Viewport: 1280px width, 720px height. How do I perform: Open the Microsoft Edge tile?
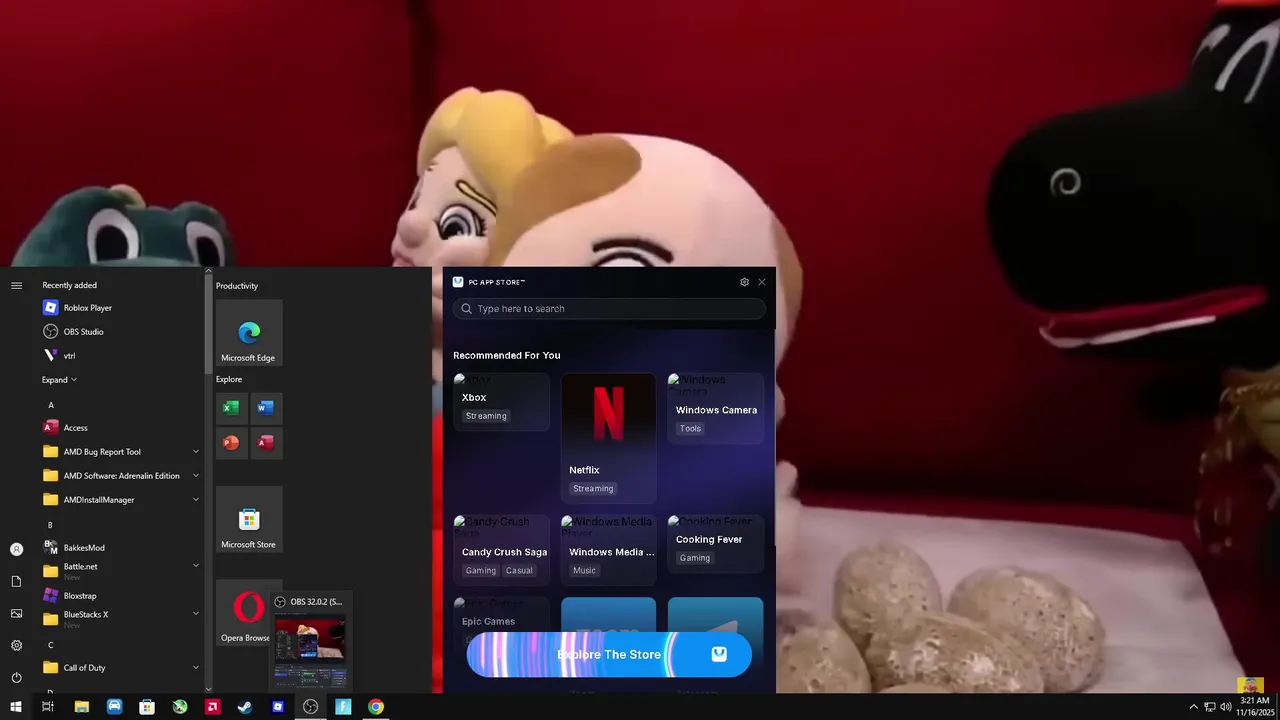[249, 333]
